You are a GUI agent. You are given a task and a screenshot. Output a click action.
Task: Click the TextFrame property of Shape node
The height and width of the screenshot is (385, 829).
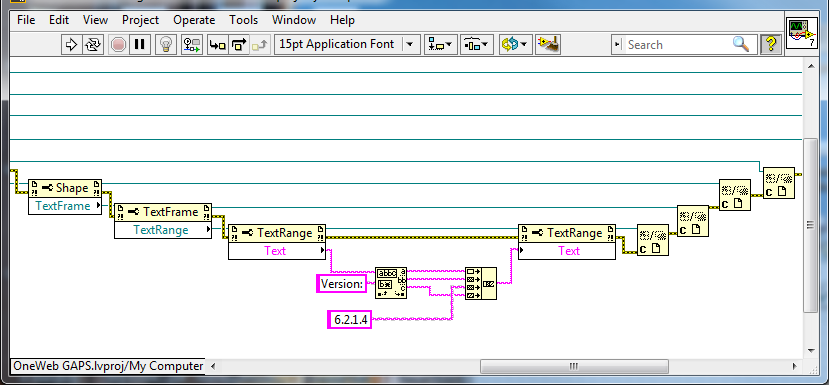(65, 206)
